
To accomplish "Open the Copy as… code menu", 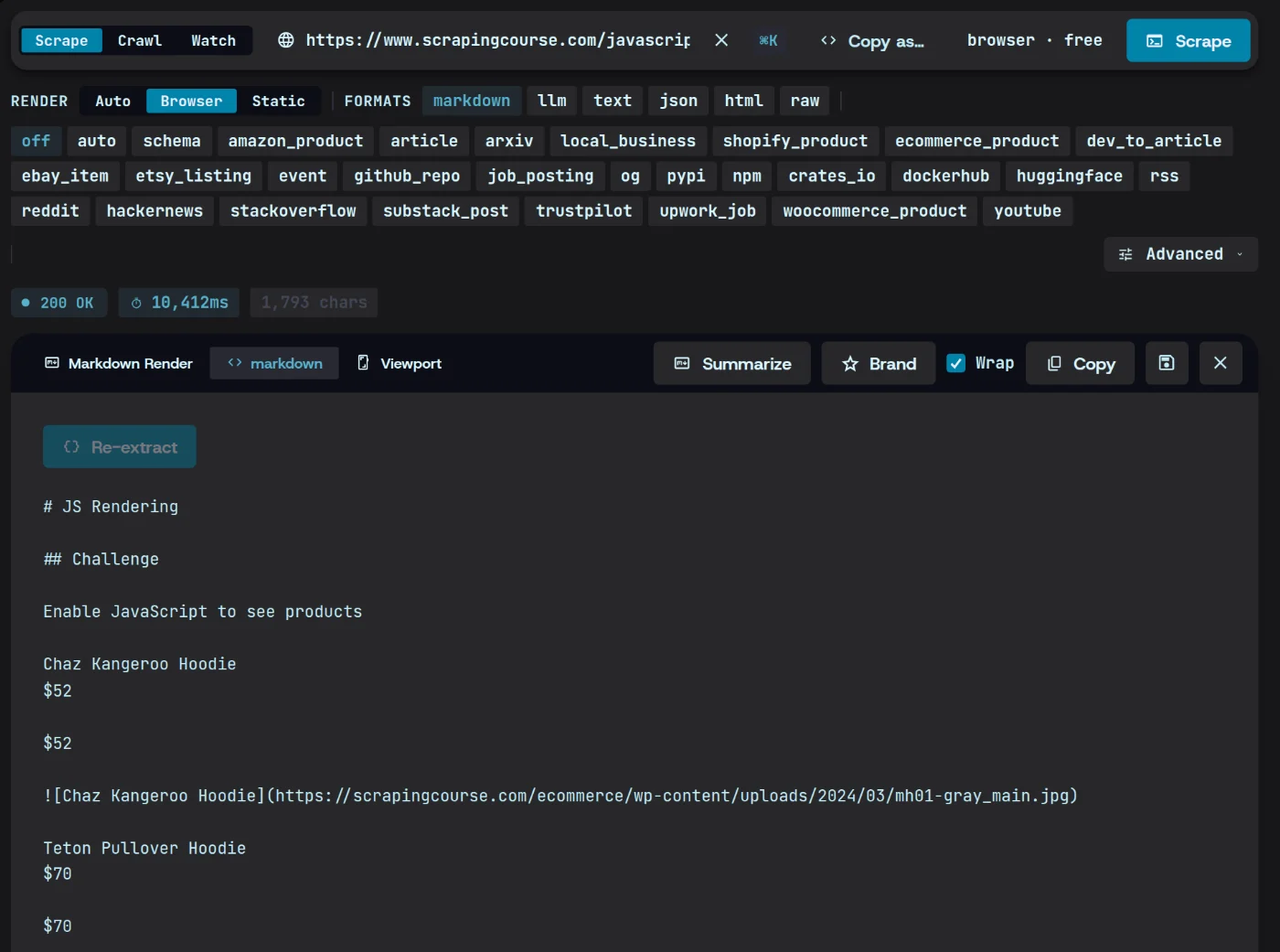I will coord(872,41).
